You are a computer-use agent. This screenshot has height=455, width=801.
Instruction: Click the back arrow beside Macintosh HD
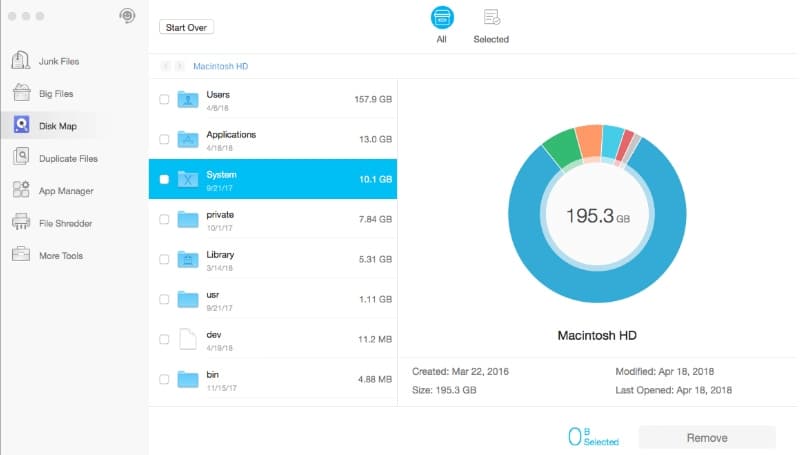(x=165, y=66)
